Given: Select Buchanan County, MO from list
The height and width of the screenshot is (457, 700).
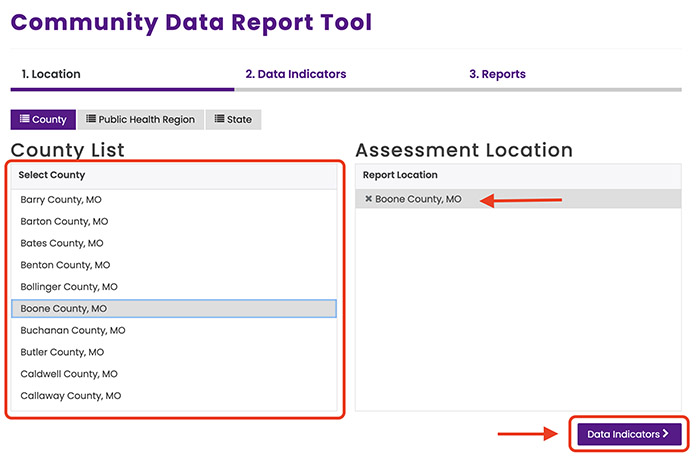Looking at the screenshot, I should [x=174, y=331].
